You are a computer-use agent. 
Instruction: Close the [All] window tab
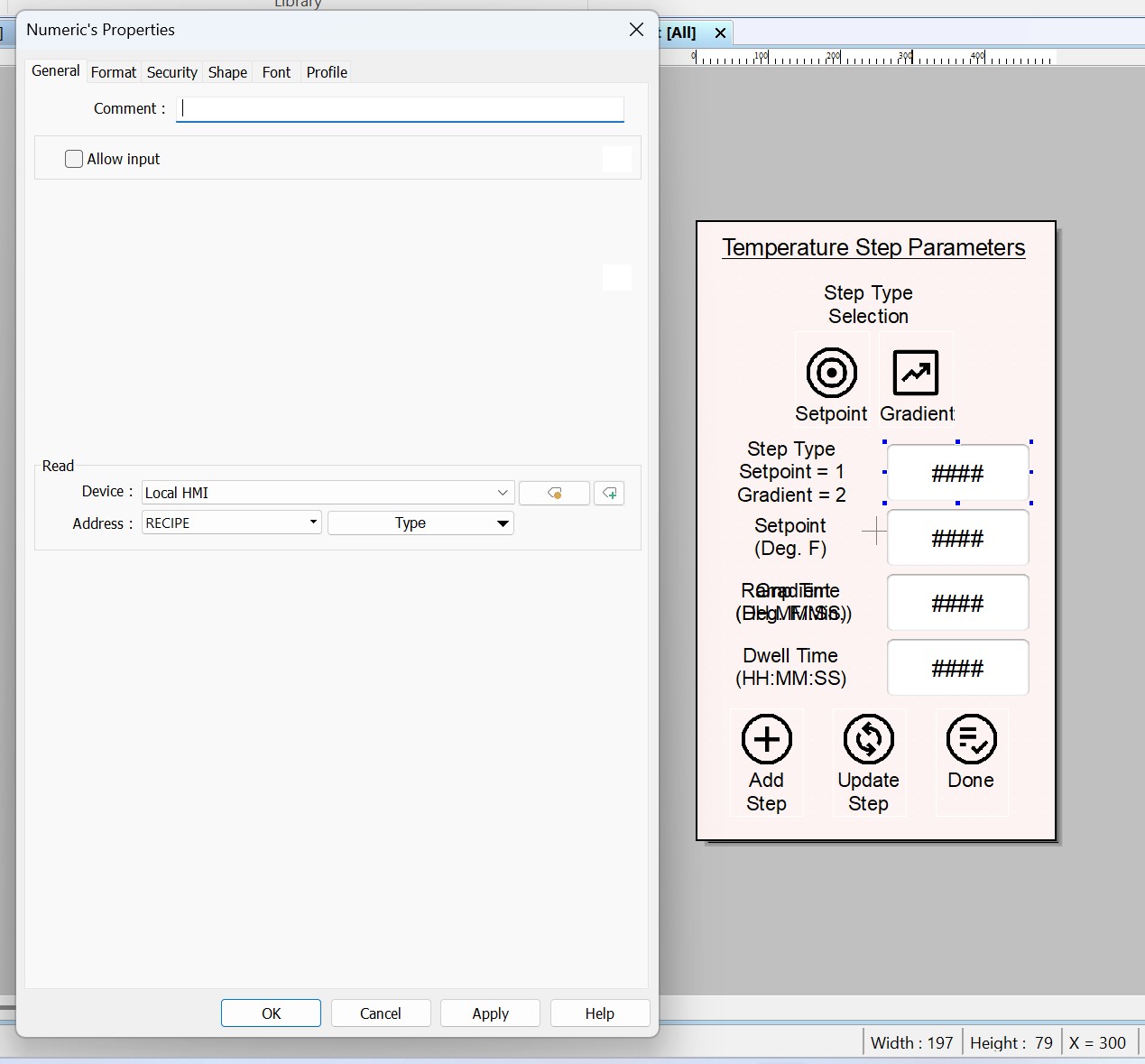[720, 33]
